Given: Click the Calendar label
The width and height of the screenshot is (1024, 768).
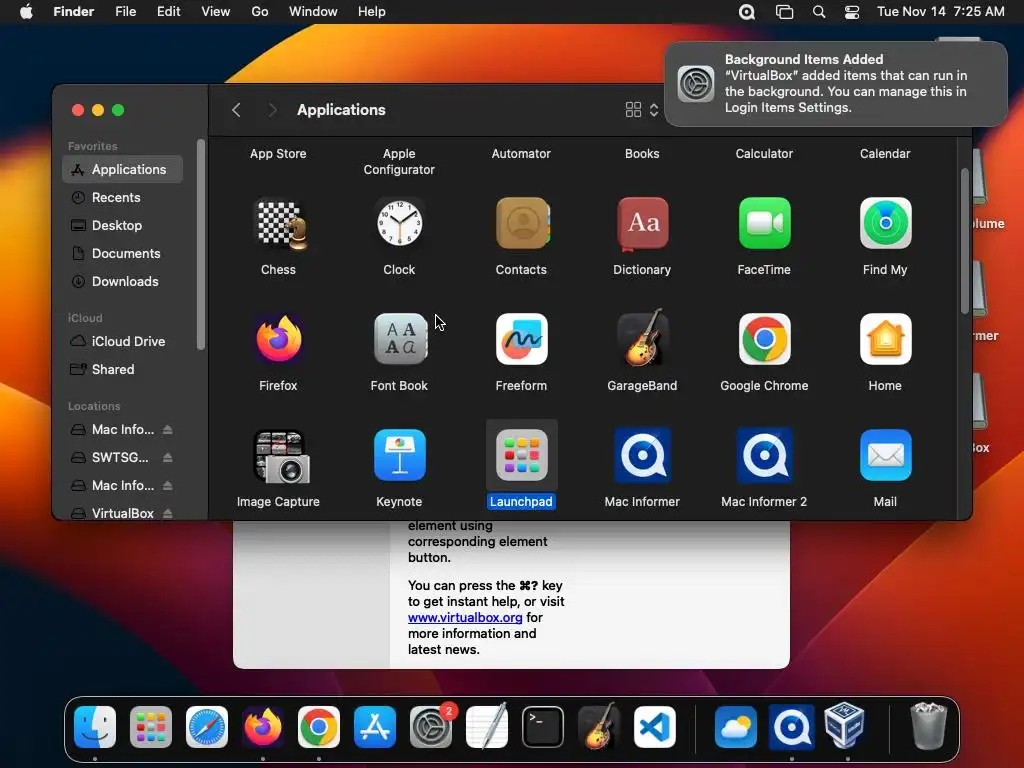Looking at the screenshot, I should pyautogui.click(x=885, y=153).
